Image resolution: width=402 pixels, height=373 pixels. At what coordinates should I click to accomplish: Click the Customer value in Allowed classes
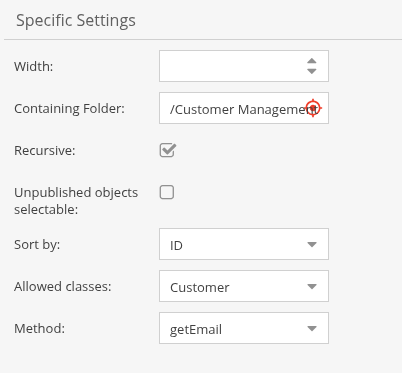pyautogui.click(x=200, y=288)
